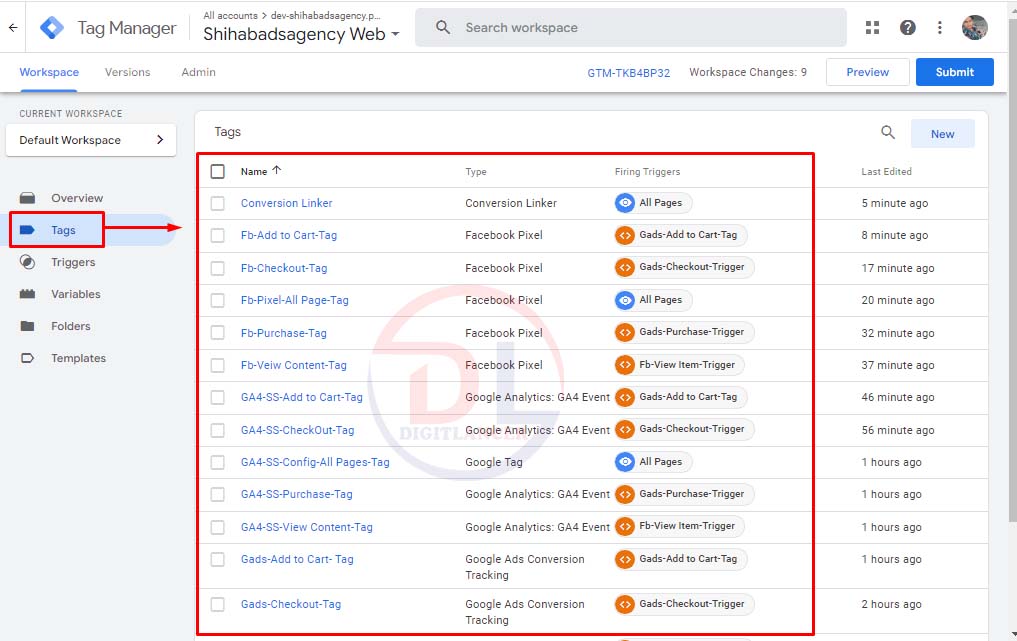The width and height of the screenshot is (1017, 641).
Task: Open the help question mark icon
Action: pyautogui.click(x=907, y=27)
